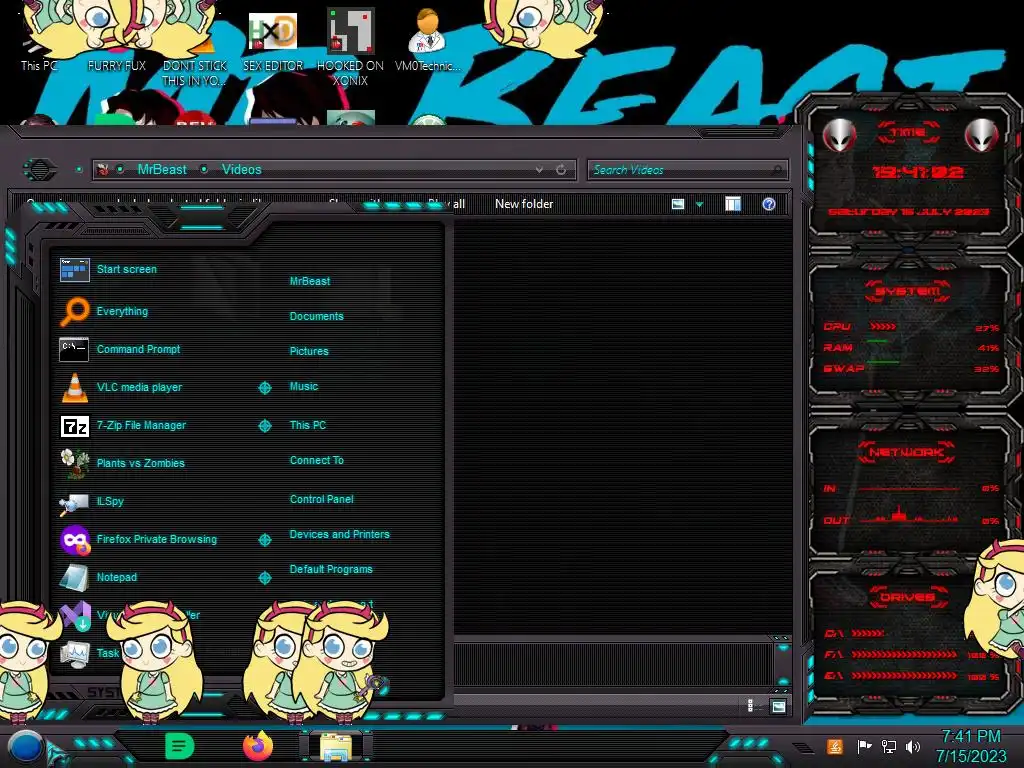Open the HxD icon labeled SEX EDITOR

[x=272, y=41]
